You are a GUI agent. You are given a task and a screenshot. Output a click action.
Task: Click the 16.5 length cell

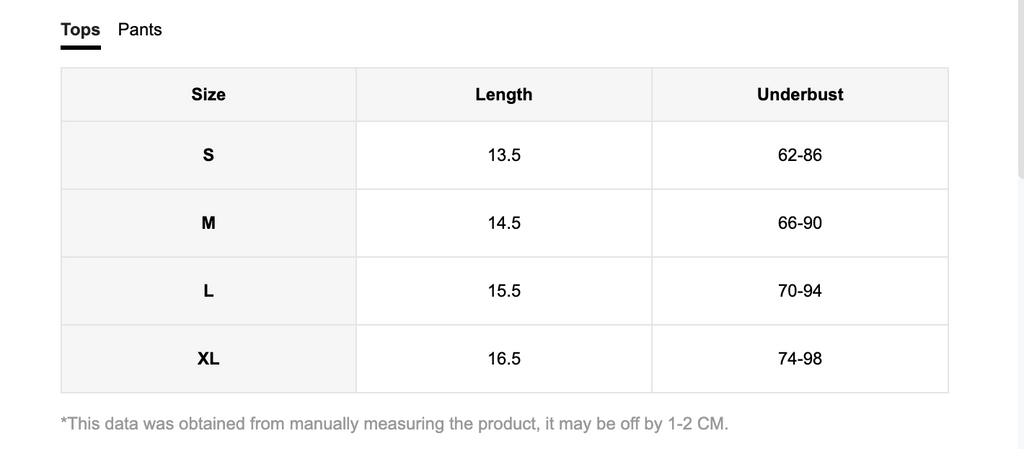pos(504,359)
